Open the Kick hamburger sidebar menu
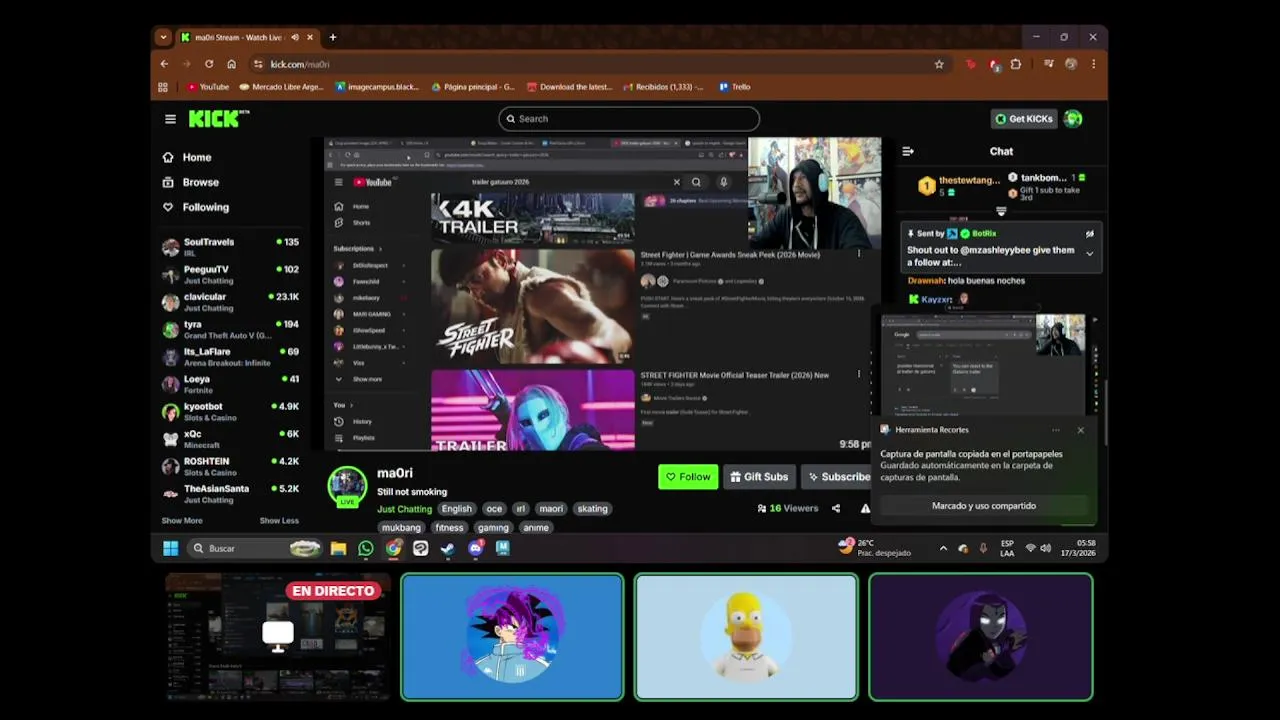 (x=170, y=119)
